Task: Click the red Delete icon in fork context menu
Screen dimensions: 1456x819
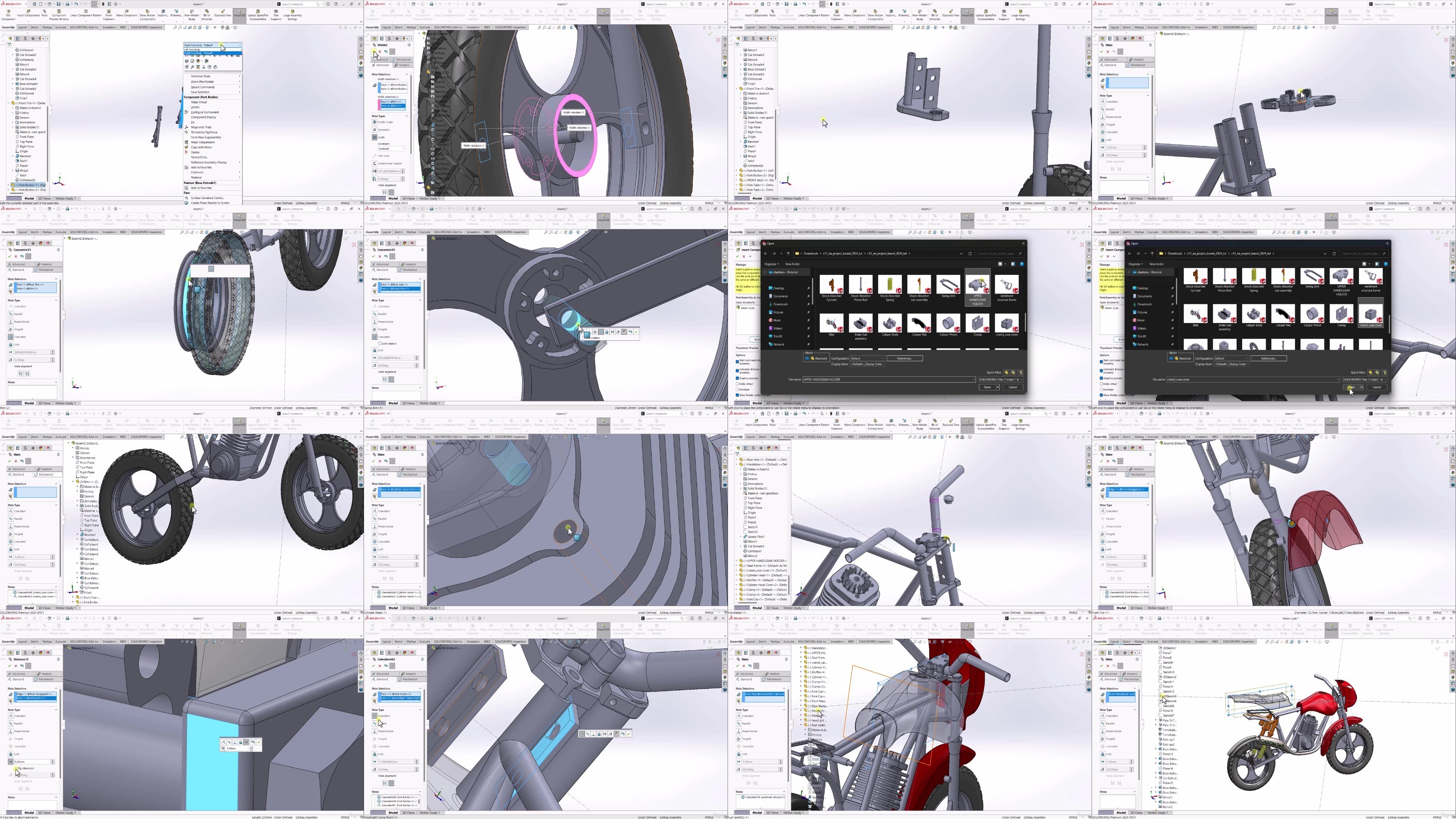Action: pos(187,152)
